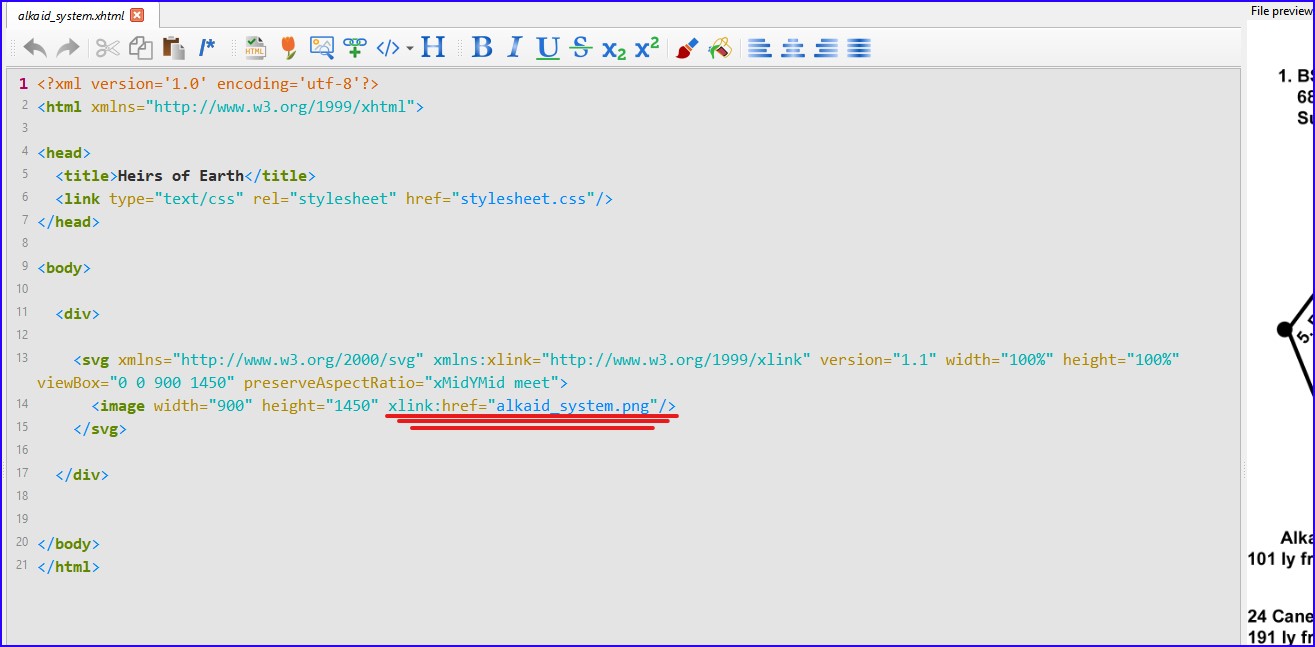The width and height of the screenshot is (1315, 647).
Task: Apply bold formatting
Action: [x=482, y=47]
